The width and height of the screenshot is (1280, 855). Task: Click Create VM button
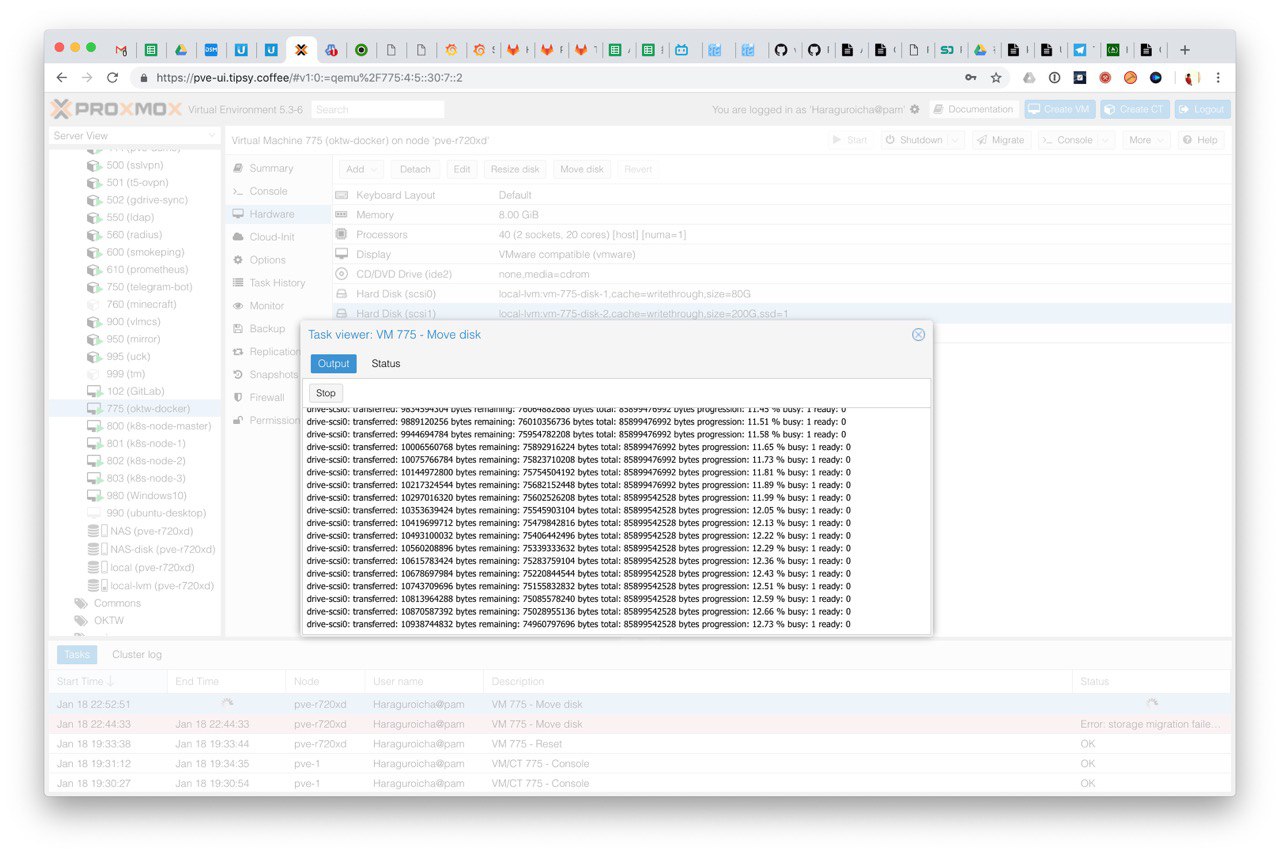pos(1059,109)
